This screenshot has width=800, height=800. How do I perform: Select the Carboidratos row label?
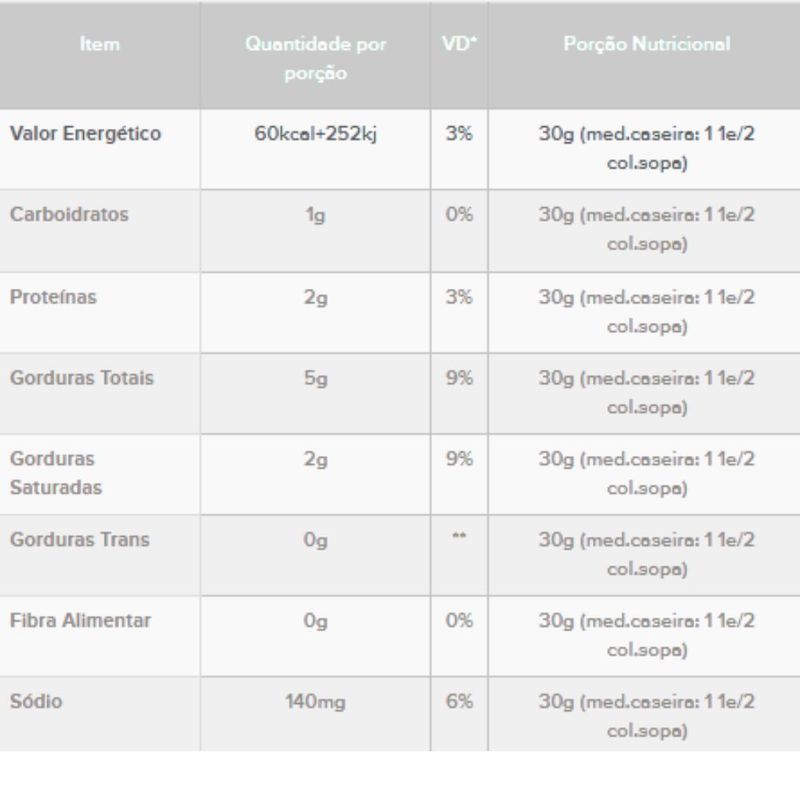(69, 215)
